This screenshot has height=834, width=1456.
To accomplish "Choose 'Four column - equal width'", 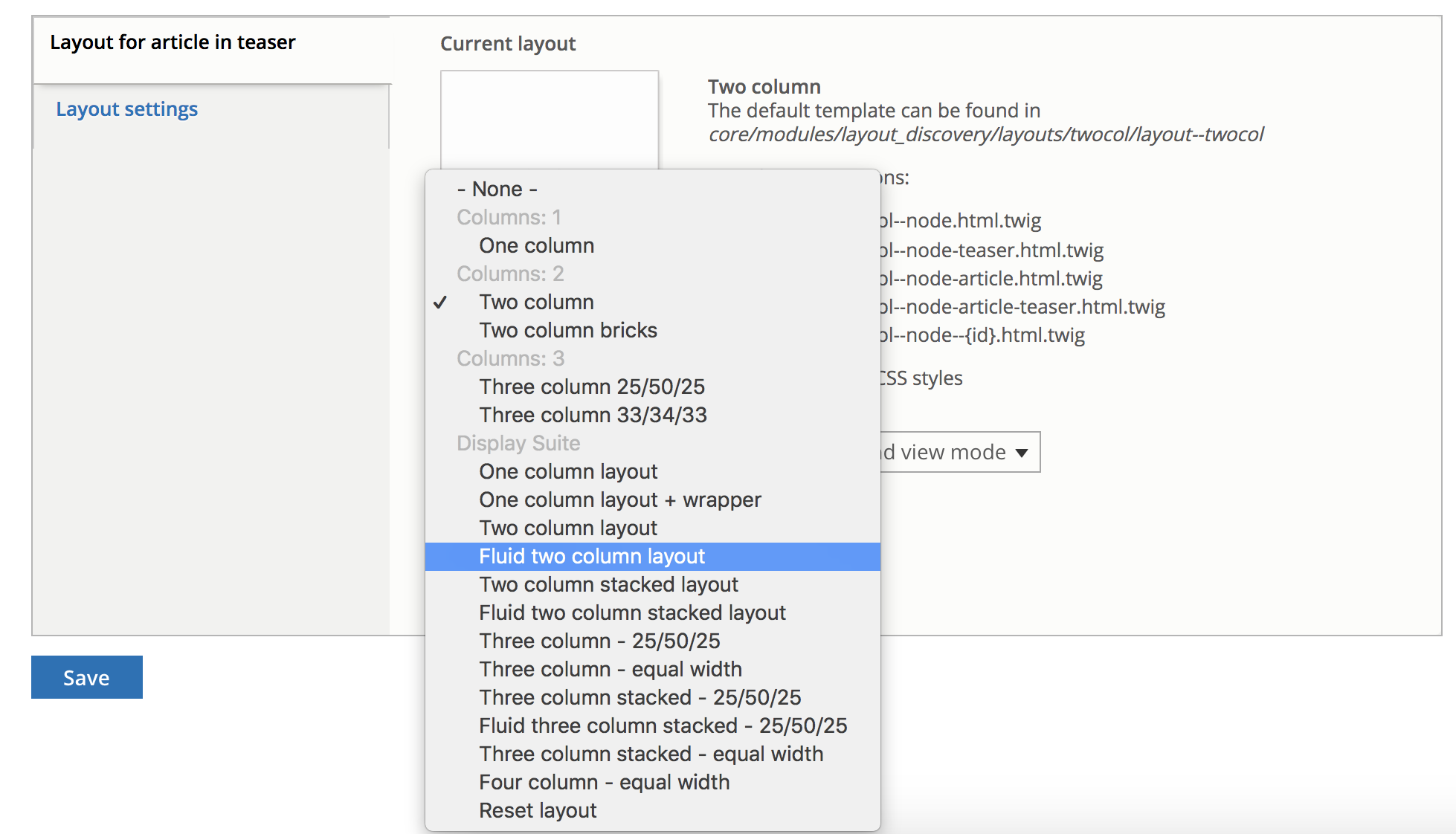I will (604, 783).
